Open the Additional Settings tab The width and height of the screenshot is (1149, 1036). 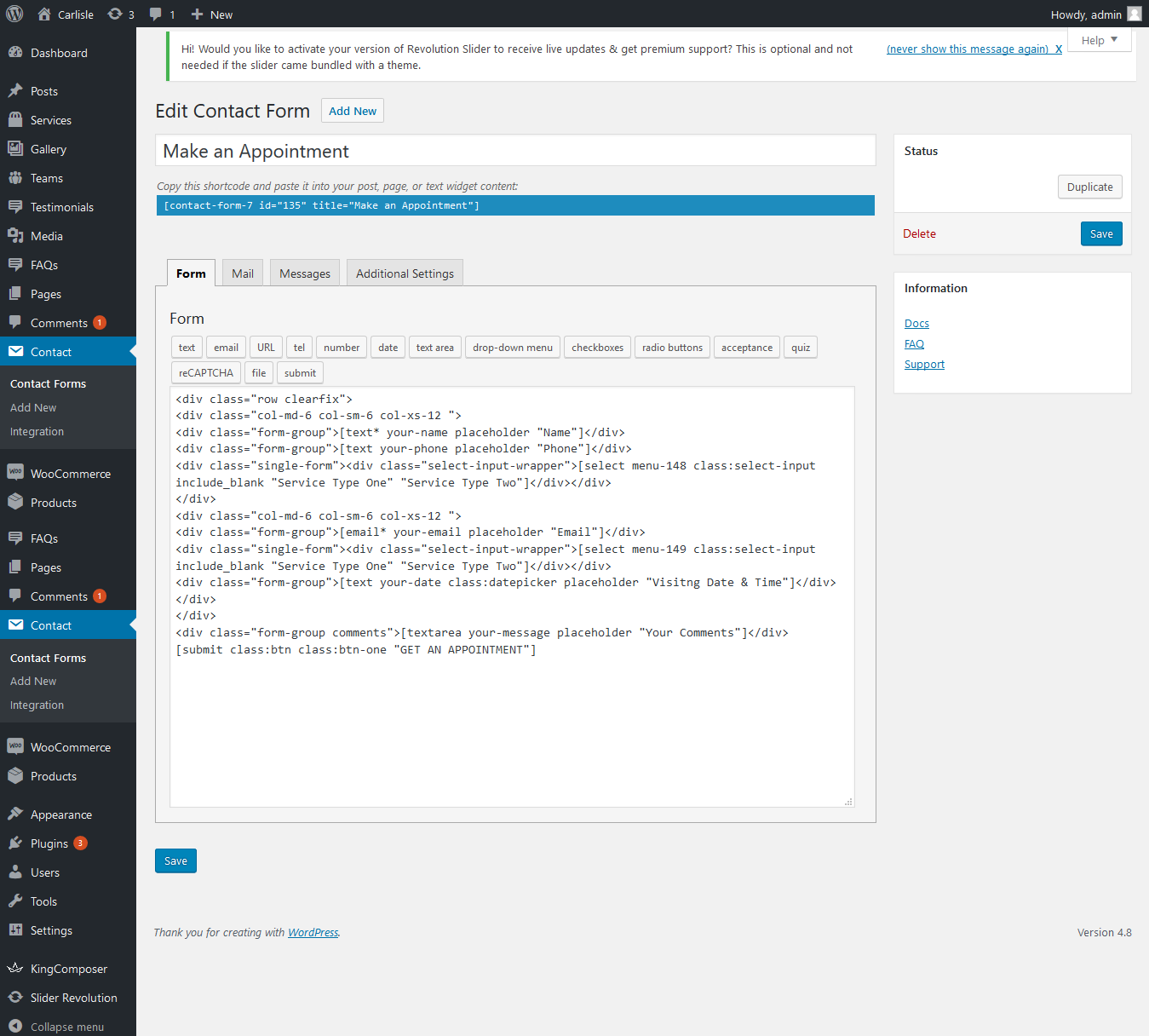click(x=405, y=273)
